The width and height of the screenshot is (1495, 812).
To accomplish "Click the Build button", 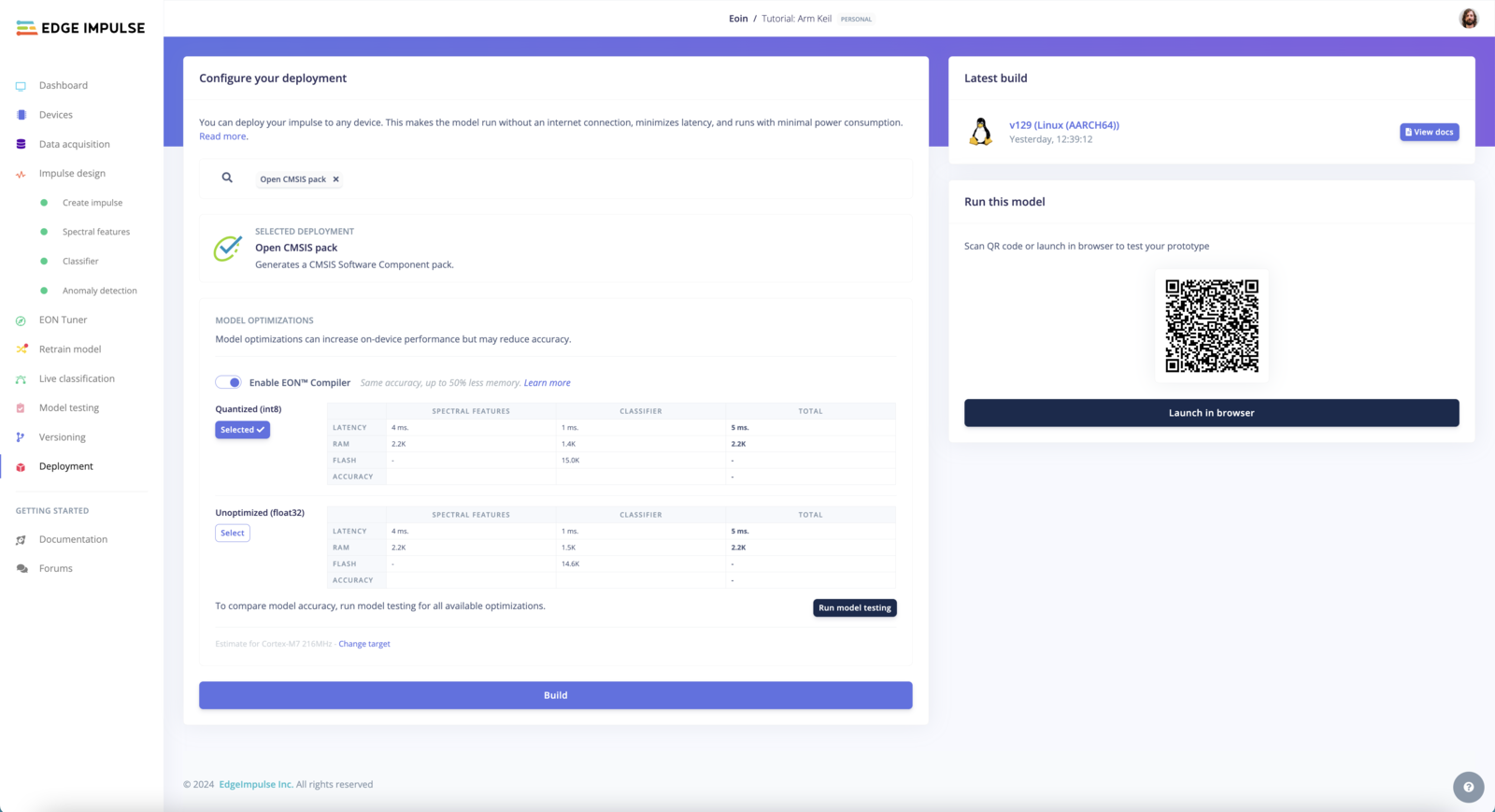I will click(x=556, y=695).
